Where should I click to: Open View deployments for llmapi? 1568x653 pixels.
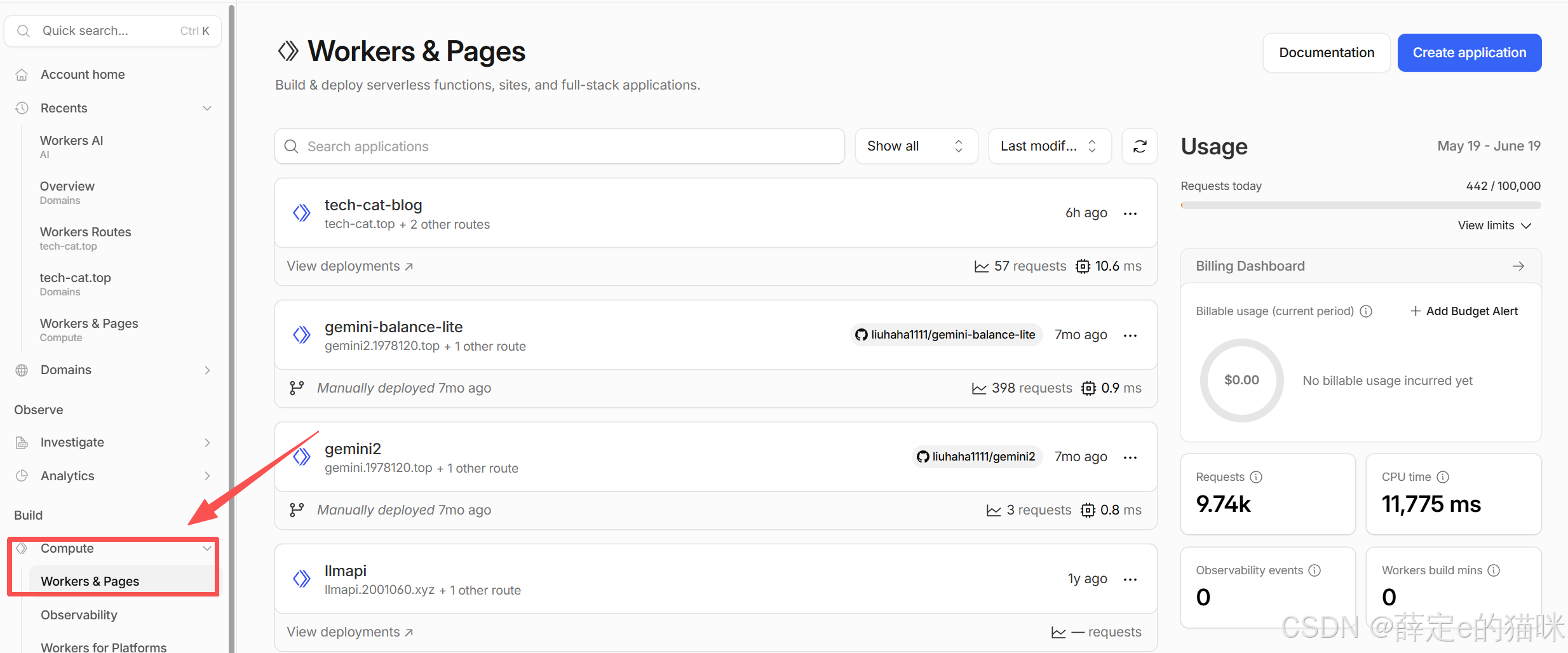(350, 632)
